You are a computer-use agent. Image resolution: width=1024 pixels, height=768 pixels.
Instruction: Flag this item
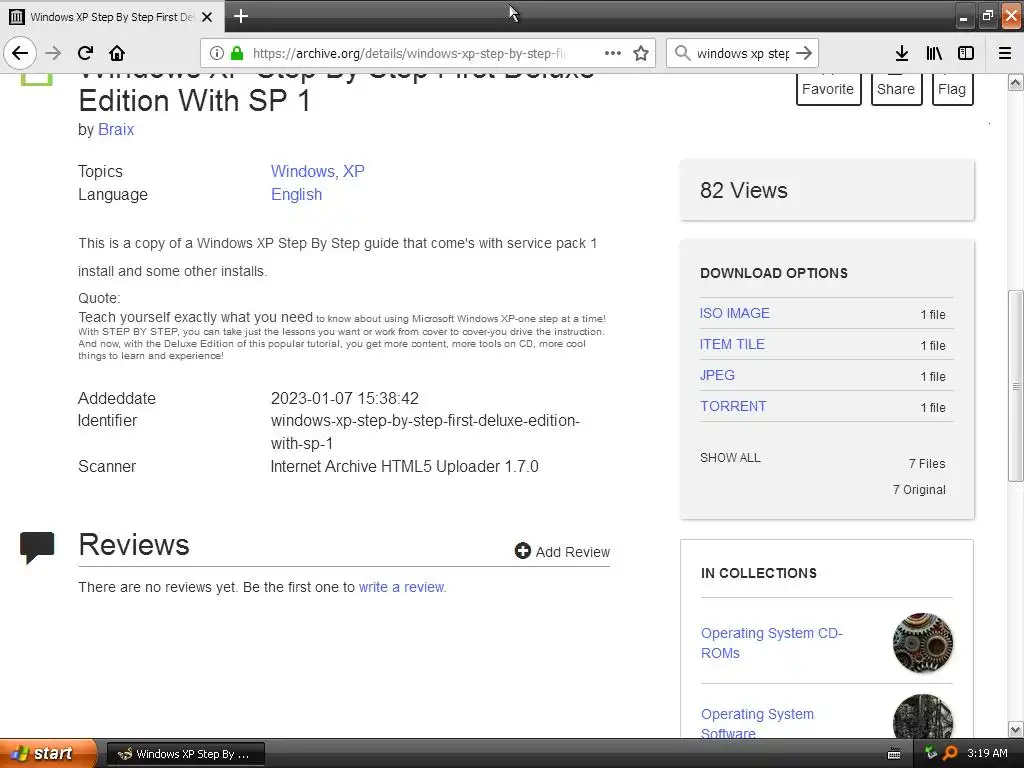coord(952,89)
